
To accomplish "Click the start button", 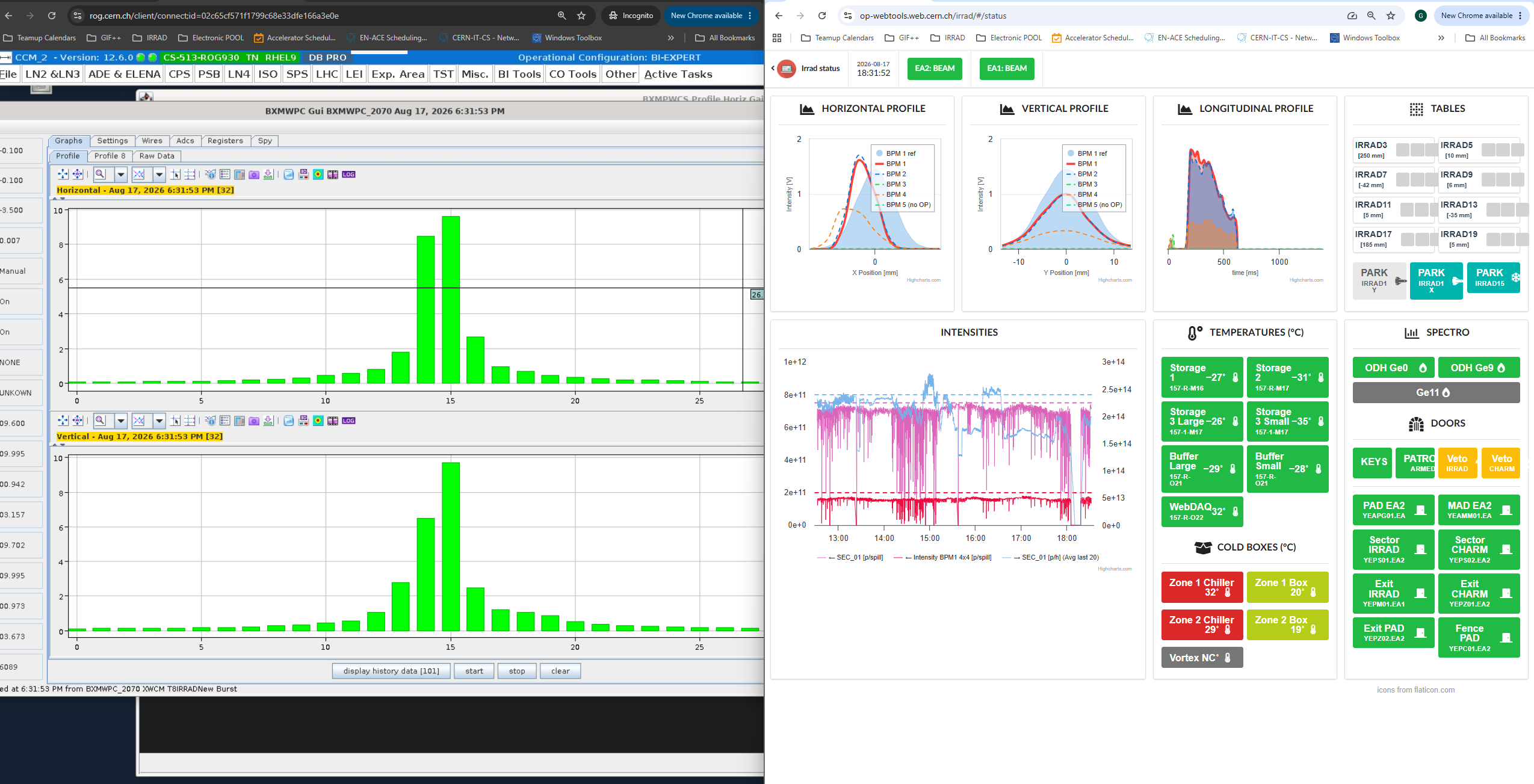I will (474, 671).
